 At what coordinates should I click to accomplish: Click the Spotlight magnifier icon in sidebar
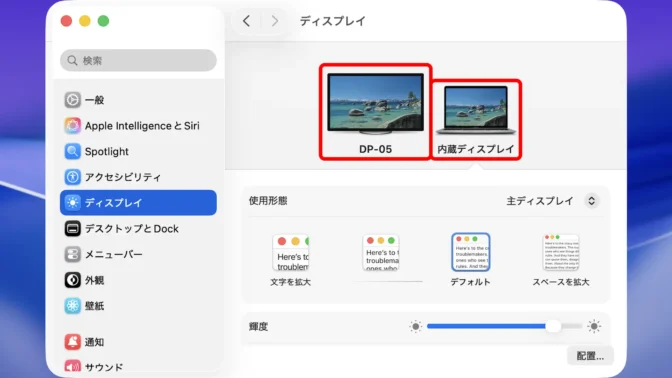tap(72, 151)
